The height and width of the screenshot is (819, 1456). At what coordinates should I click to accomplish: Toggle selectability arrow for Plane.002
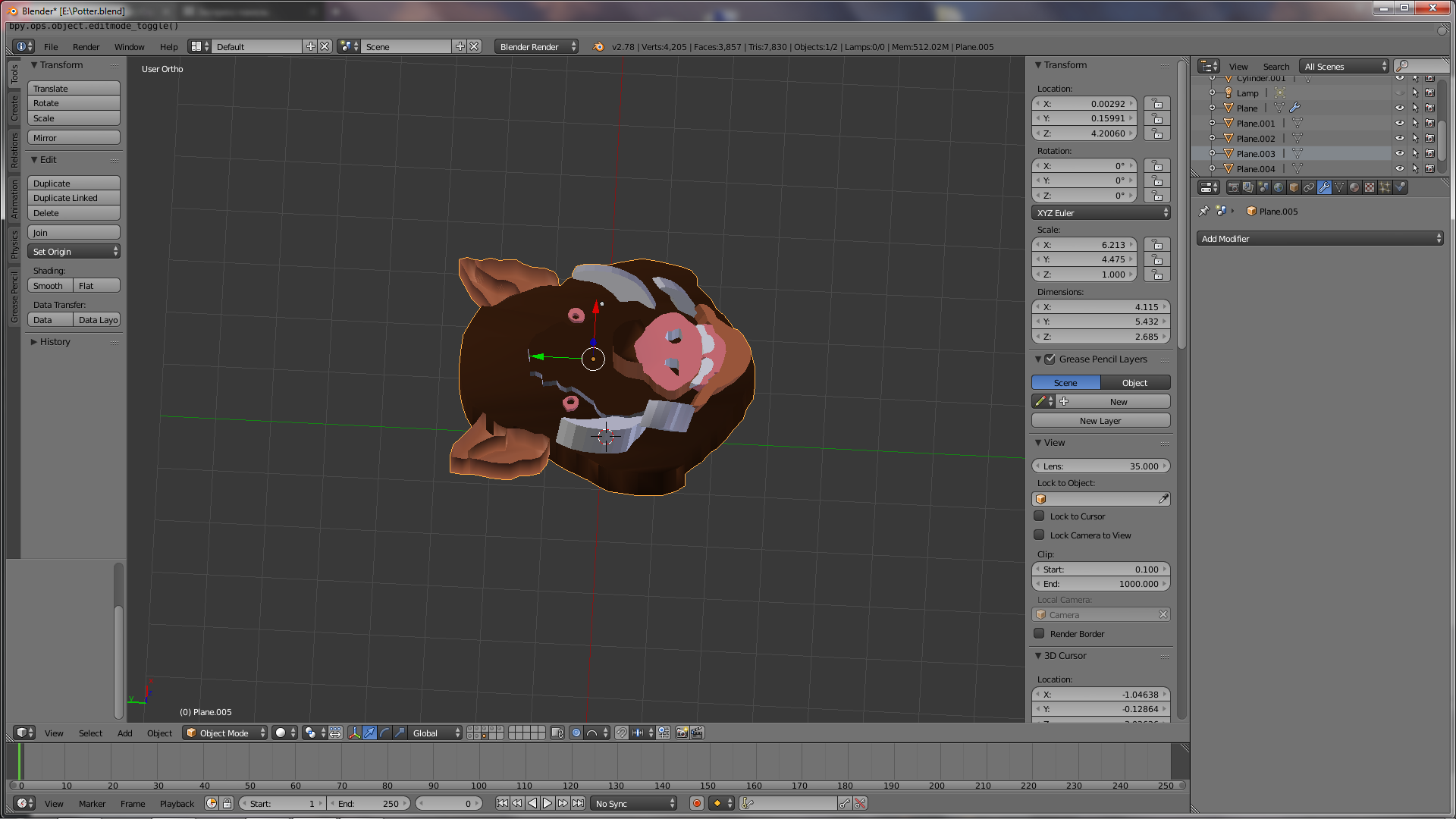point(1415,138)
